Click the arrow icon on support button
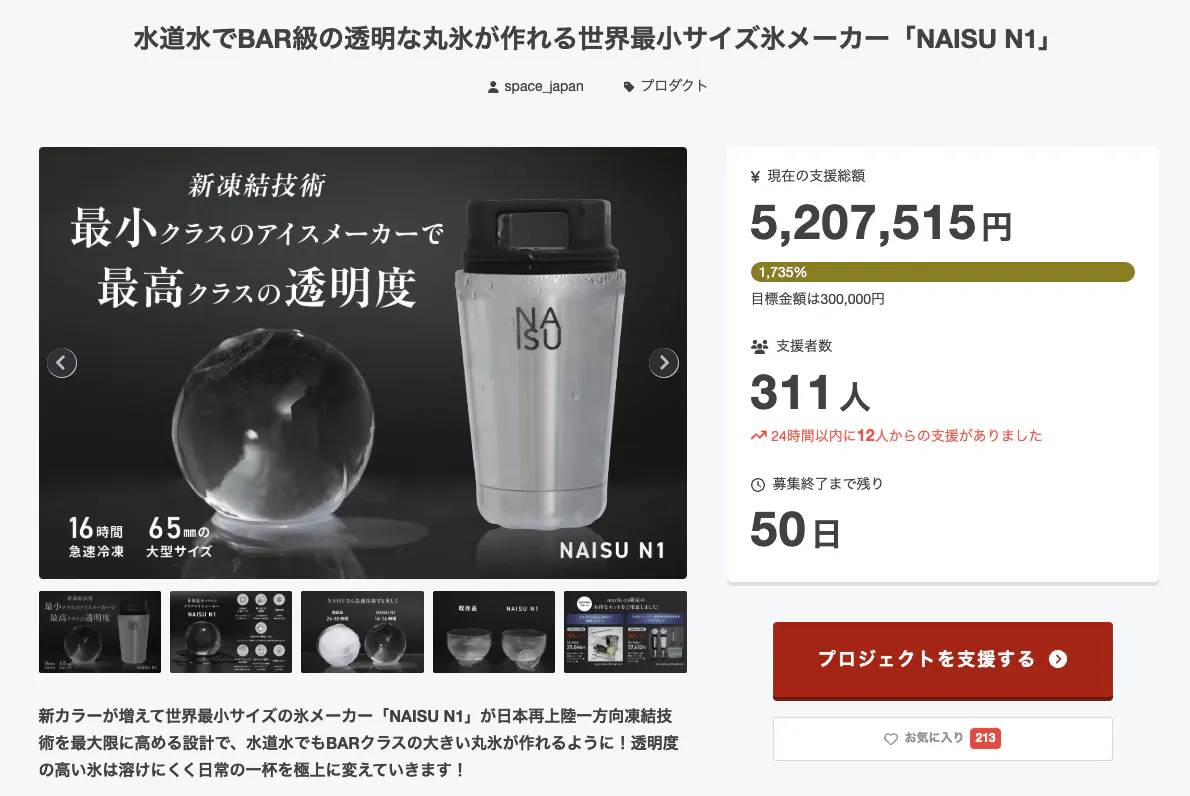The image size is (1190, 796). pyautogui.click(x=1058, y=659)
